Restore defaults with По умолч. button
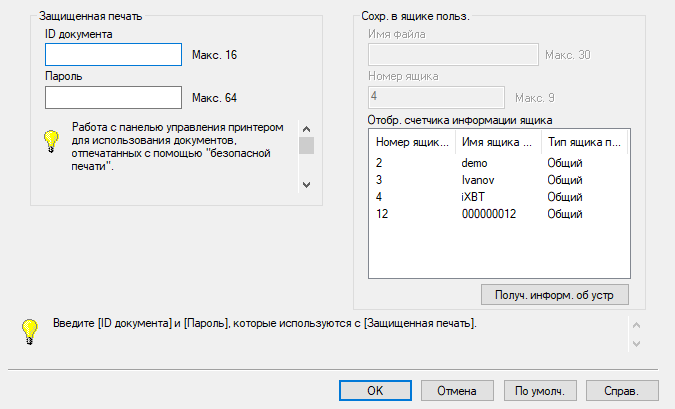Viewport: 675px width, 409px height. (x=539, y=390)
